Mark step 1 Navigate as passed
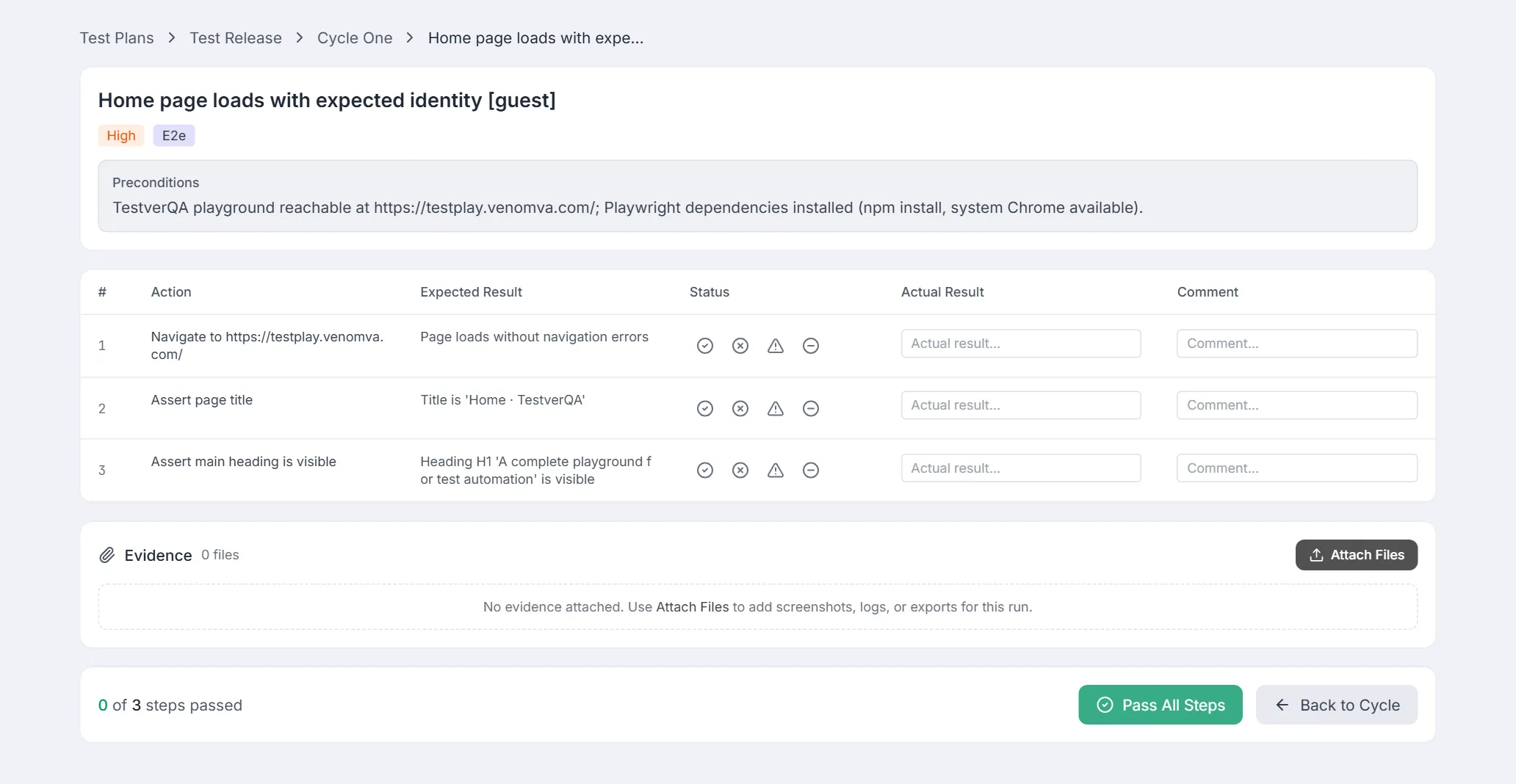Screen dimensions: 1516x784 [x=705, y=346]
